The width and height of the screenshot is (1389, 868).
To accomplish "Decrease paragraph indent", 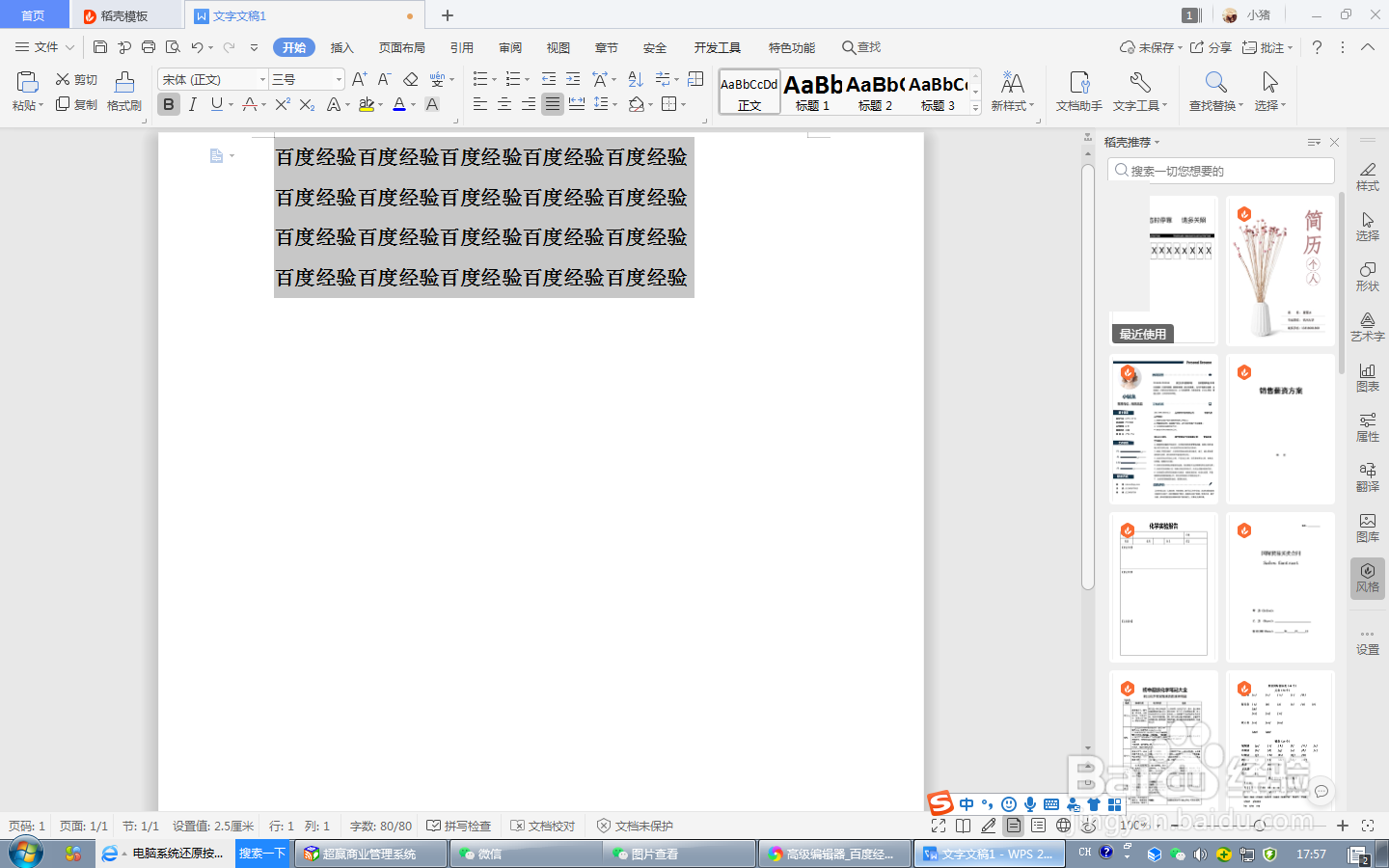I will point(549,79).
